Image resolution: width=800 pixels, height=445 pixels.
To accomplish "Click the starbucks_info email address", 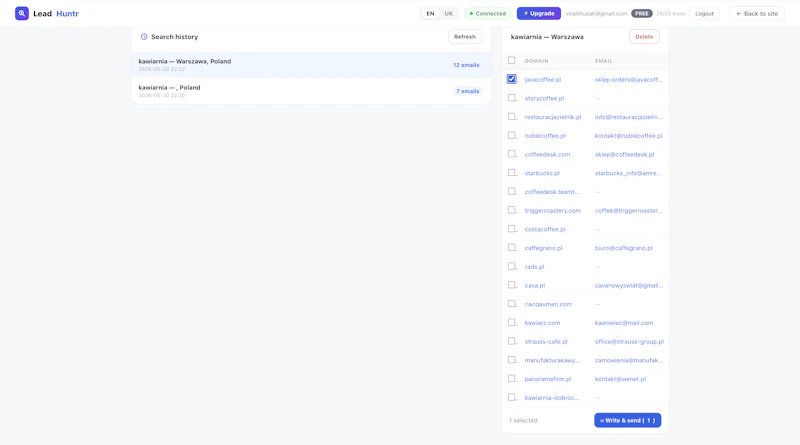I will [628, 173].
